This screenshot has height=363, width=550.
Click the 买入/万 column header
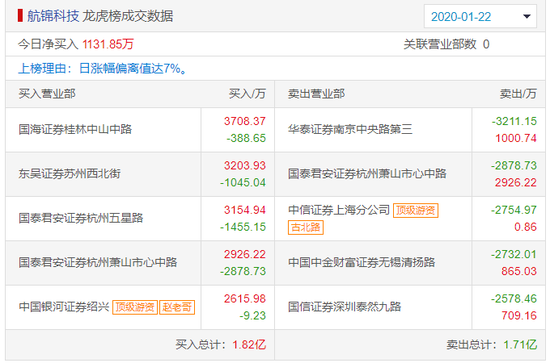[x=247, y=94]
